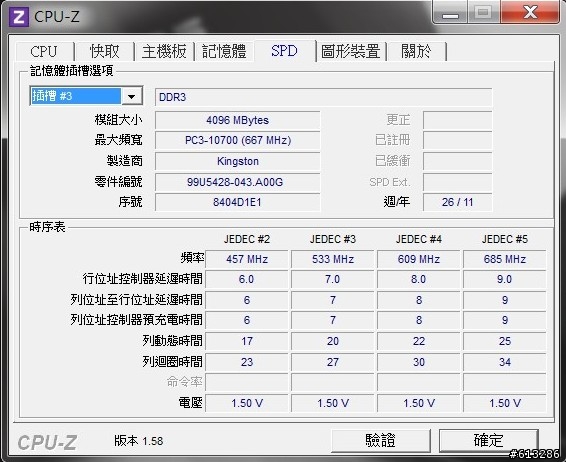Click the JEDEC #2 column header

click(x=247, y=239)
